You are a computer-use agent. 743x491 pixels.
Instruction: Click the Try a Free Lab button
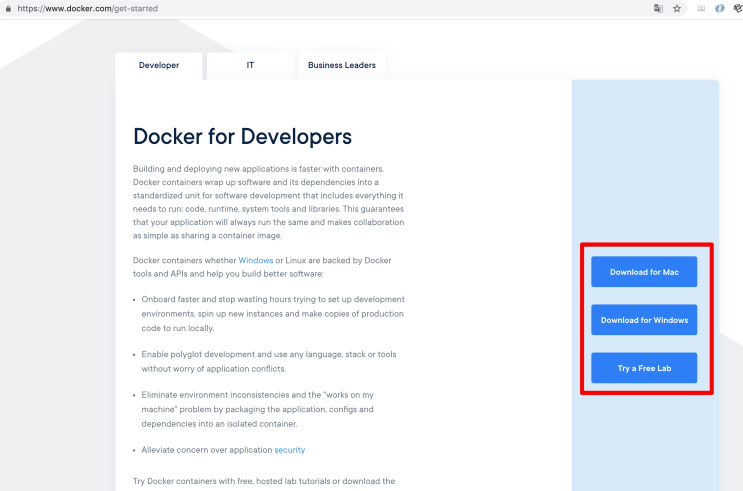644,368
